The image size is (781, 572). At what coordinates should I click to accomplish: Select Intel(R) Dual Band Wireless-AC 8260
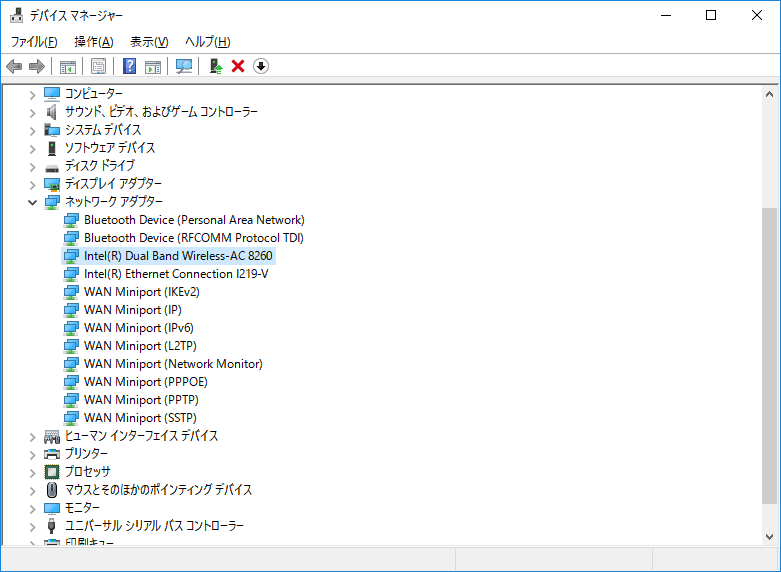[178, 256]
